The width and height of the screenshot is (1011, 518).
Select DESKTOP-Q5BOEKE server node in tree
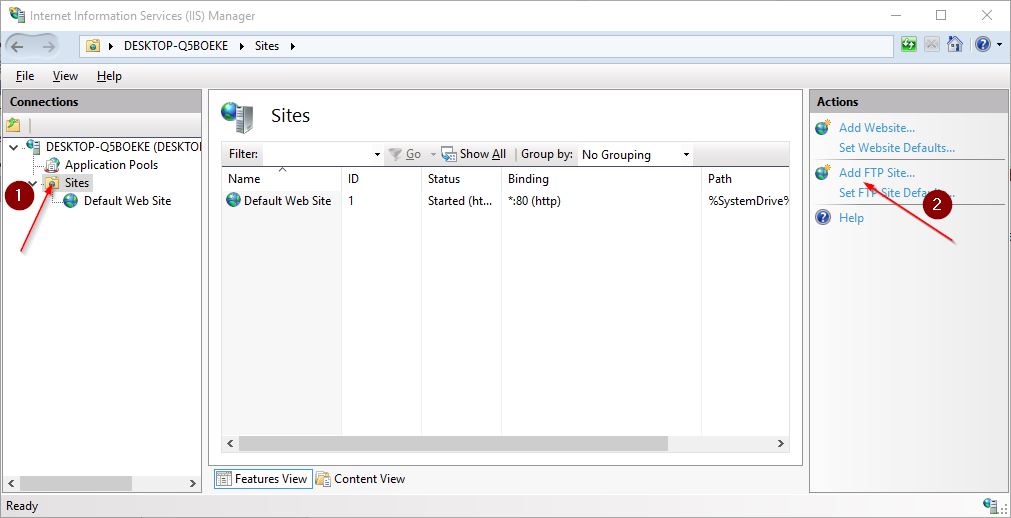point(123,146)
